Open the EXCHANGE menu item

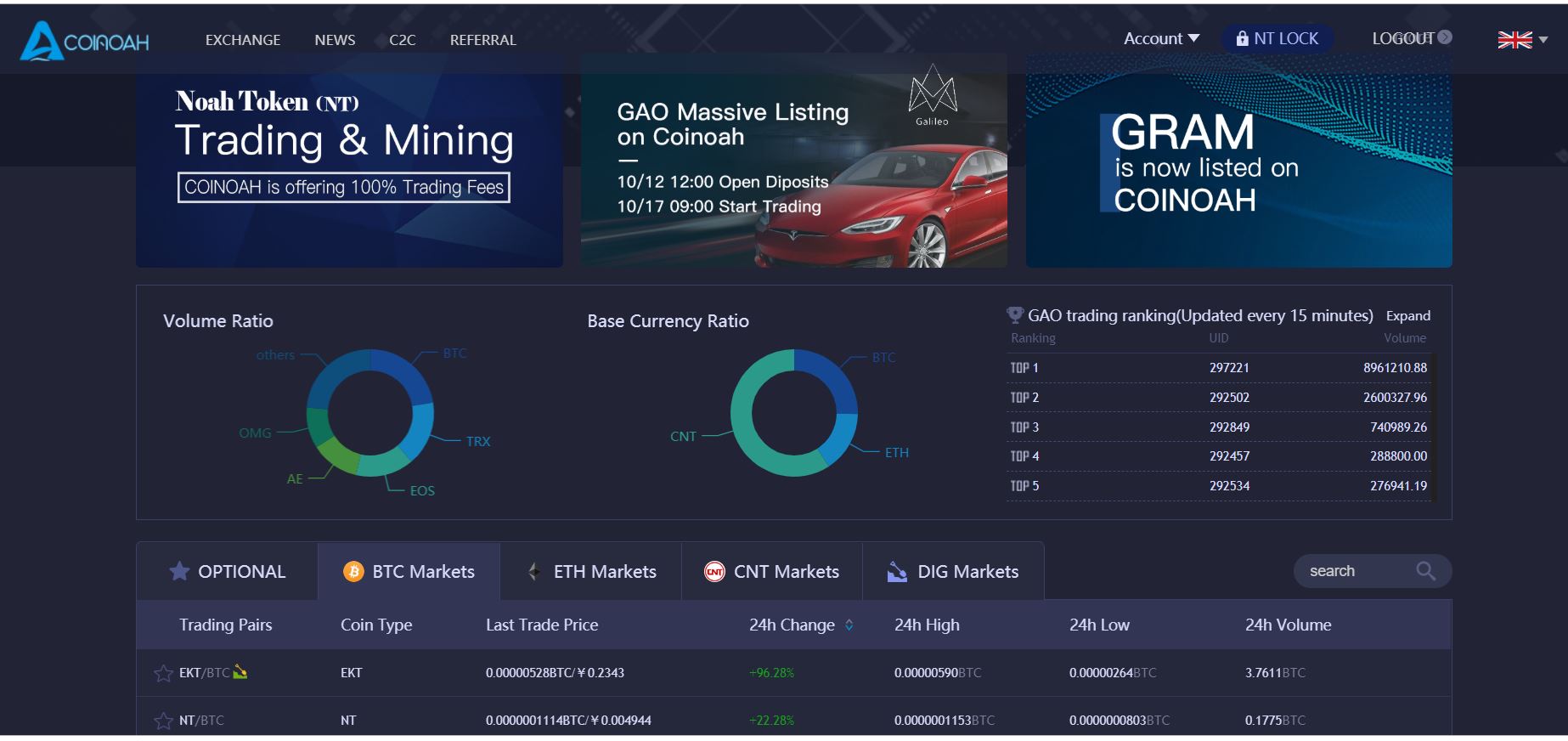tap(243, 40)
